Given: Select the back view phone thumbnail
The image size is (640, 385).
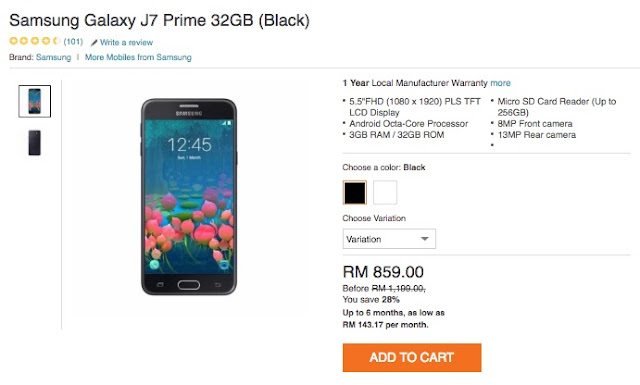Looking at the screenshot, I should (x=35, y=143).
